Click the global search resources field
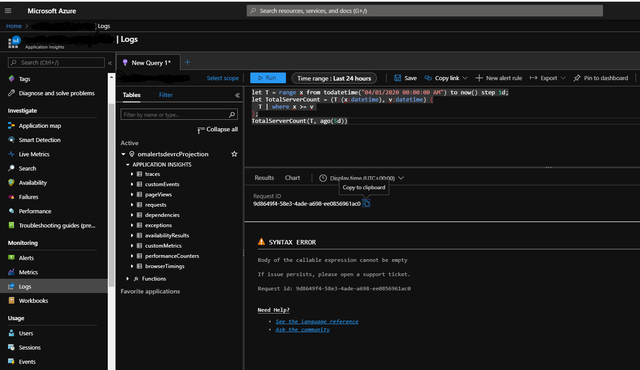 pyautogui.click(x=424, y=11)
